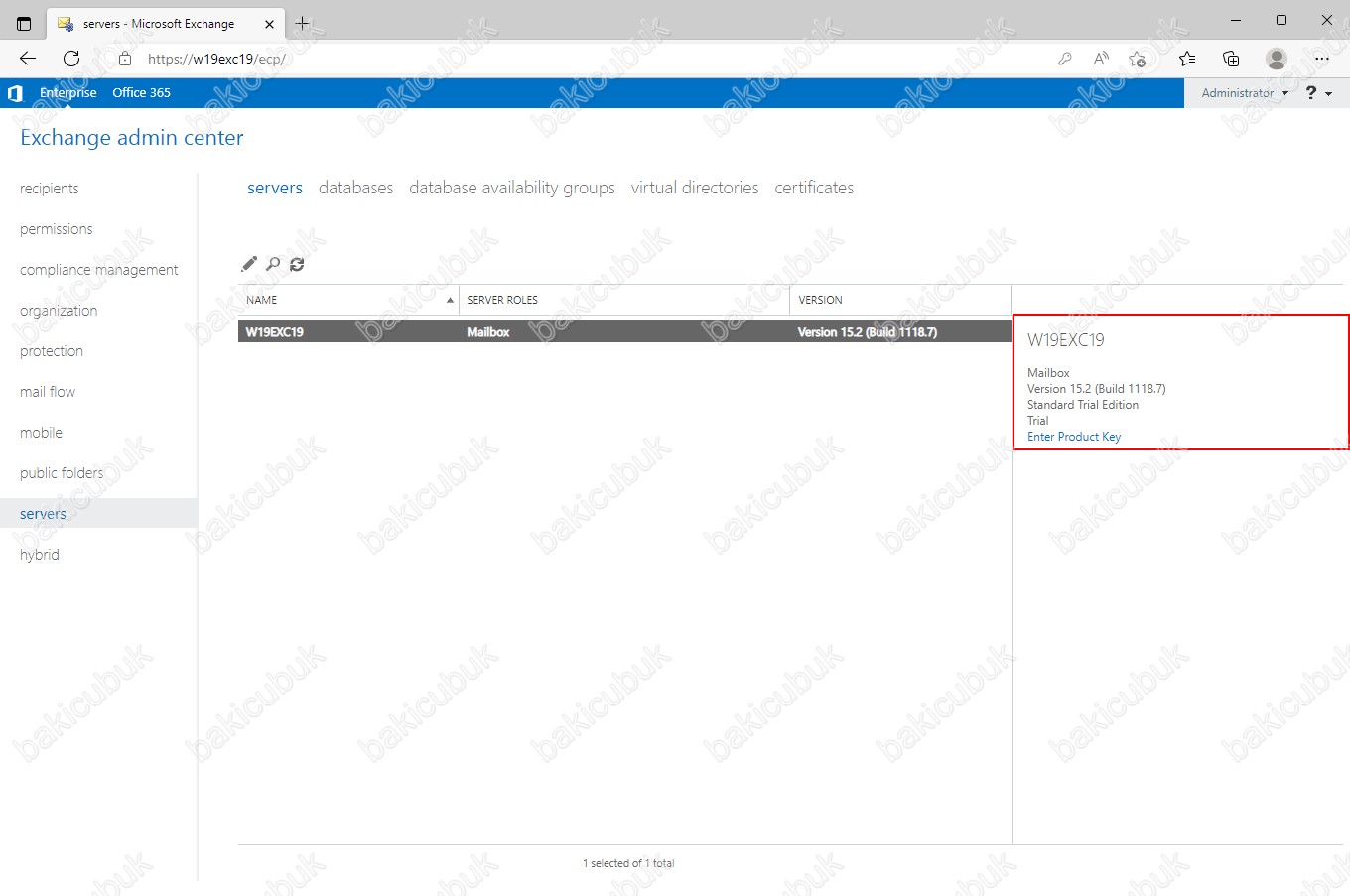Open mobile in the left navigation
This screenshot has height=896, width=1350.
41,433
